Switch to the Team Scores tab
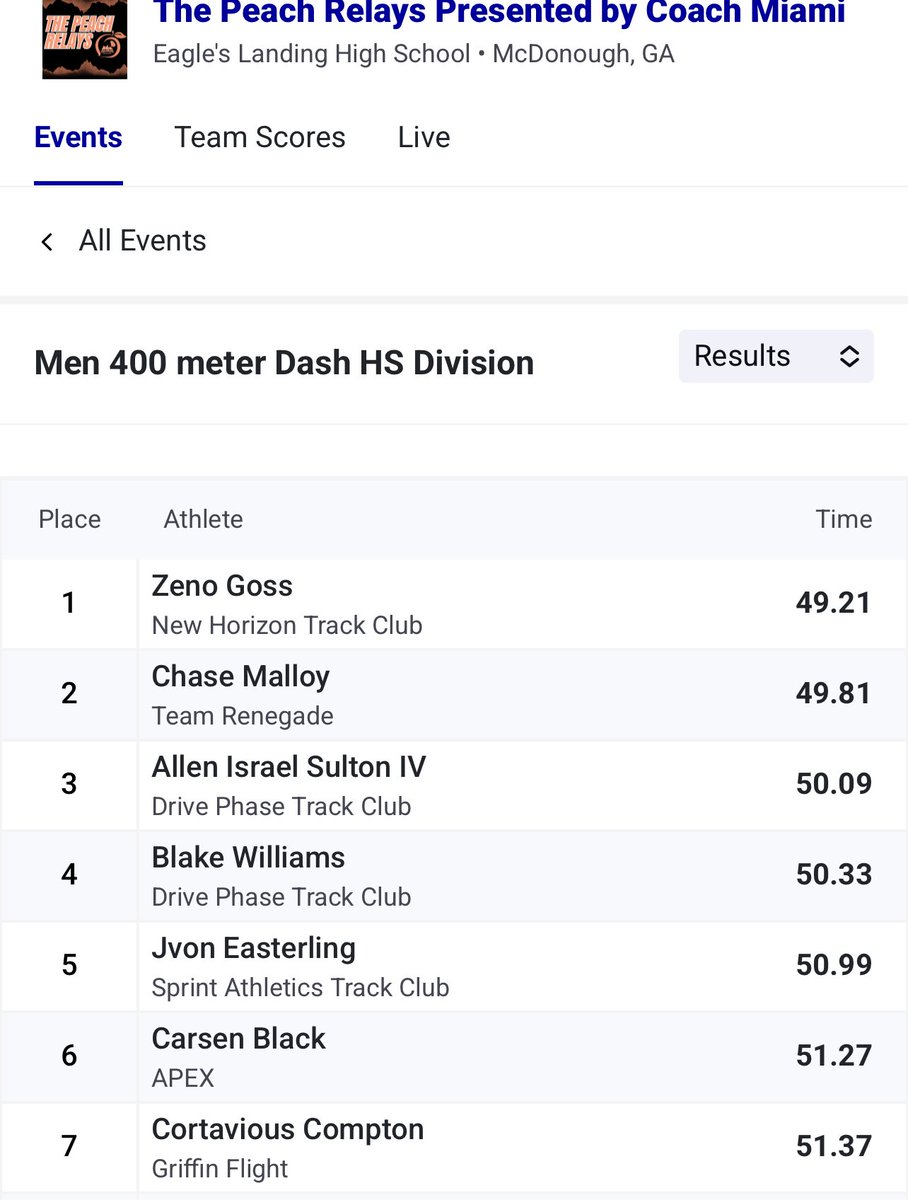This screenshot has width=908, height=1200. tap(260, 137)
